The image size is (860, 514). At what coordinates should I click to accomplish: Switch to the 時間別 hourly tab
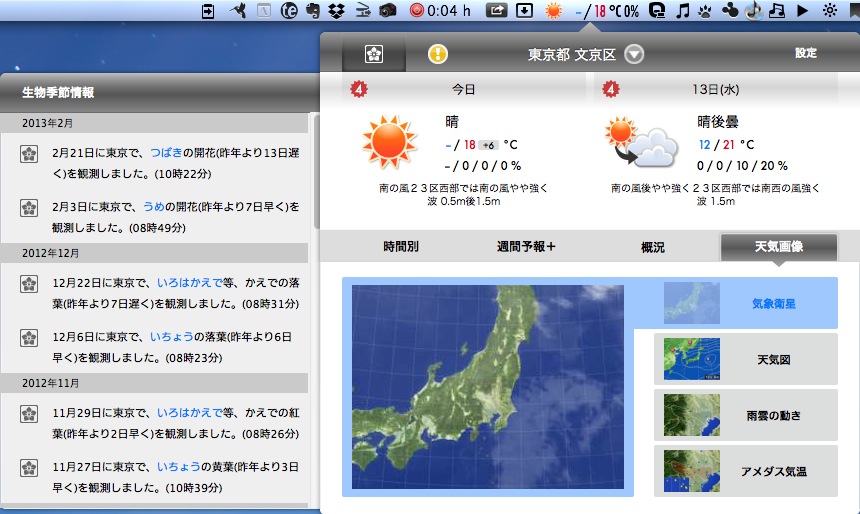(401, 246)
